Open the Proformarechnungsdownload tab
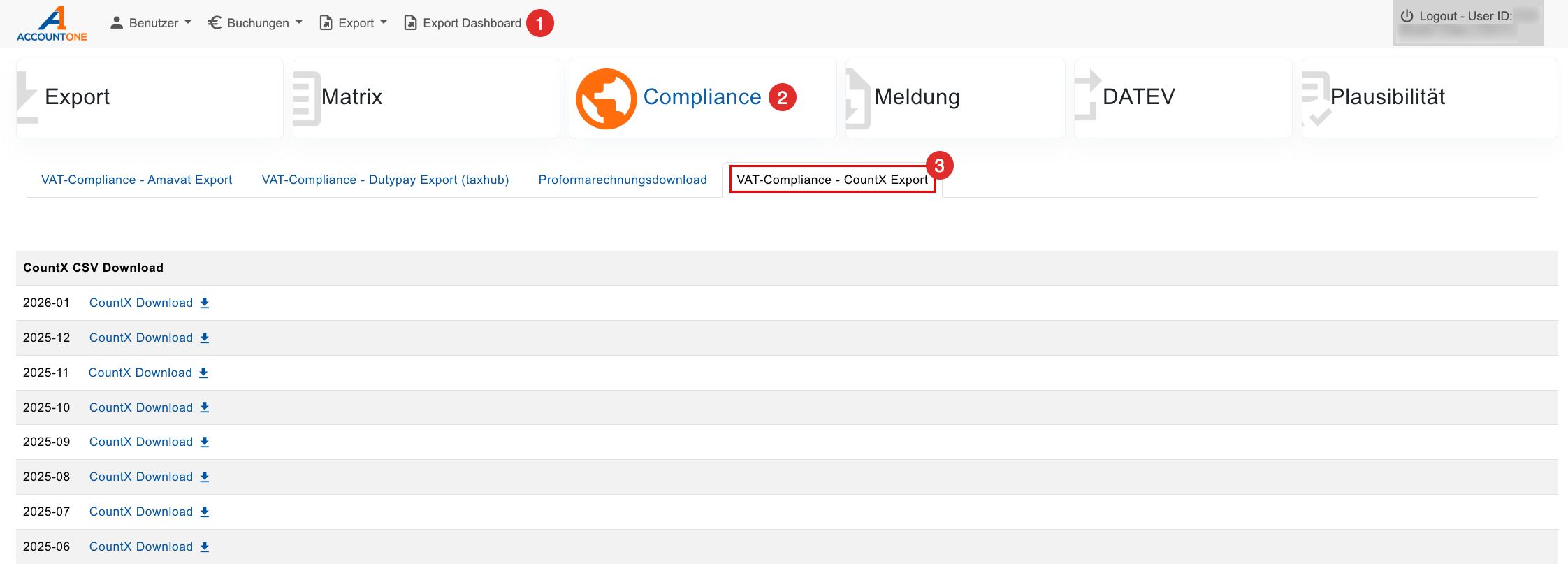The image size is (1568, 564). point(623,180)
